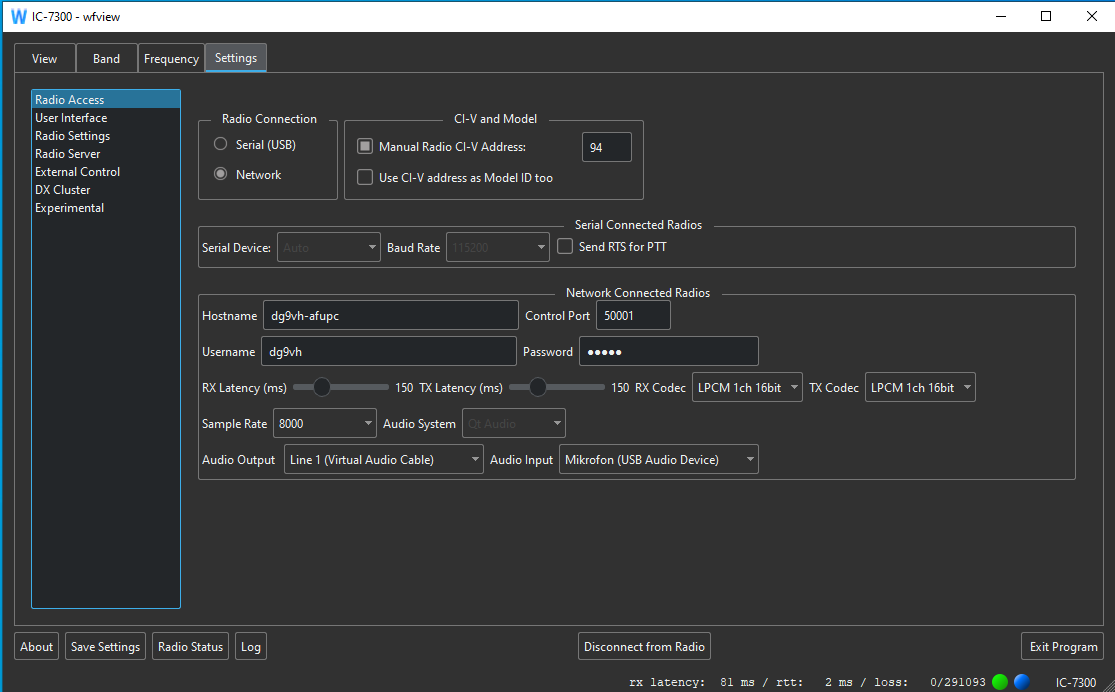Click the wfview logo in title bar
Screen dimensions: 1115x692
click(18, 16)
